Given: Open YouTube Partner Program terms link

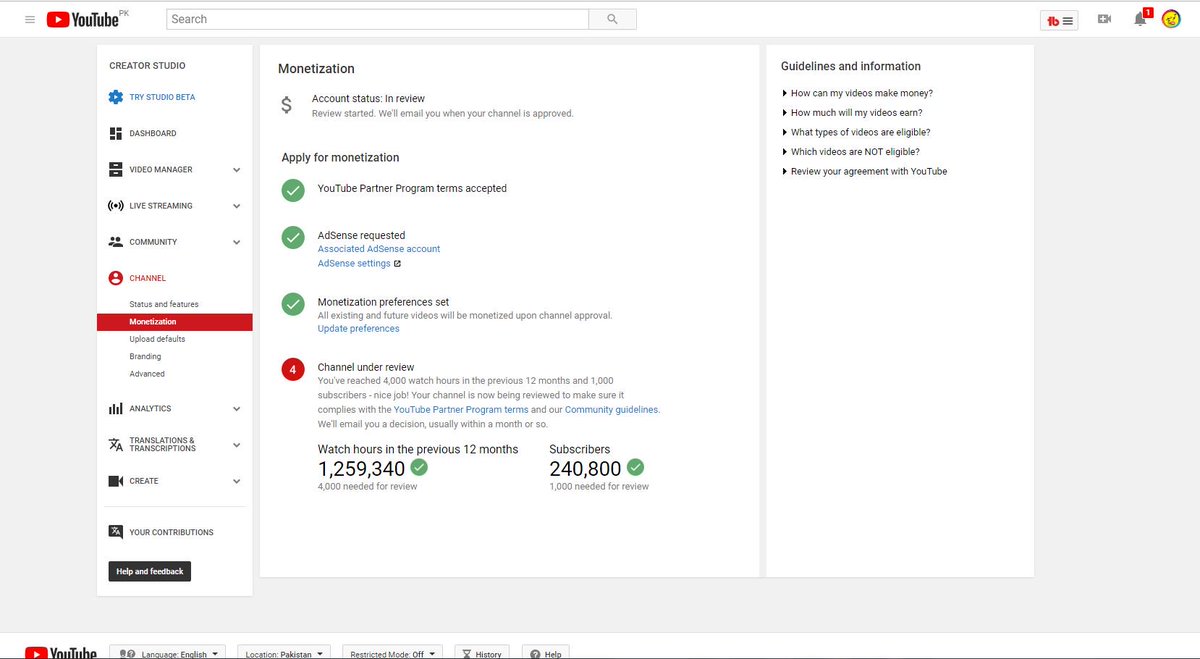Looking at the screenshot, I should tap(461, 410).
